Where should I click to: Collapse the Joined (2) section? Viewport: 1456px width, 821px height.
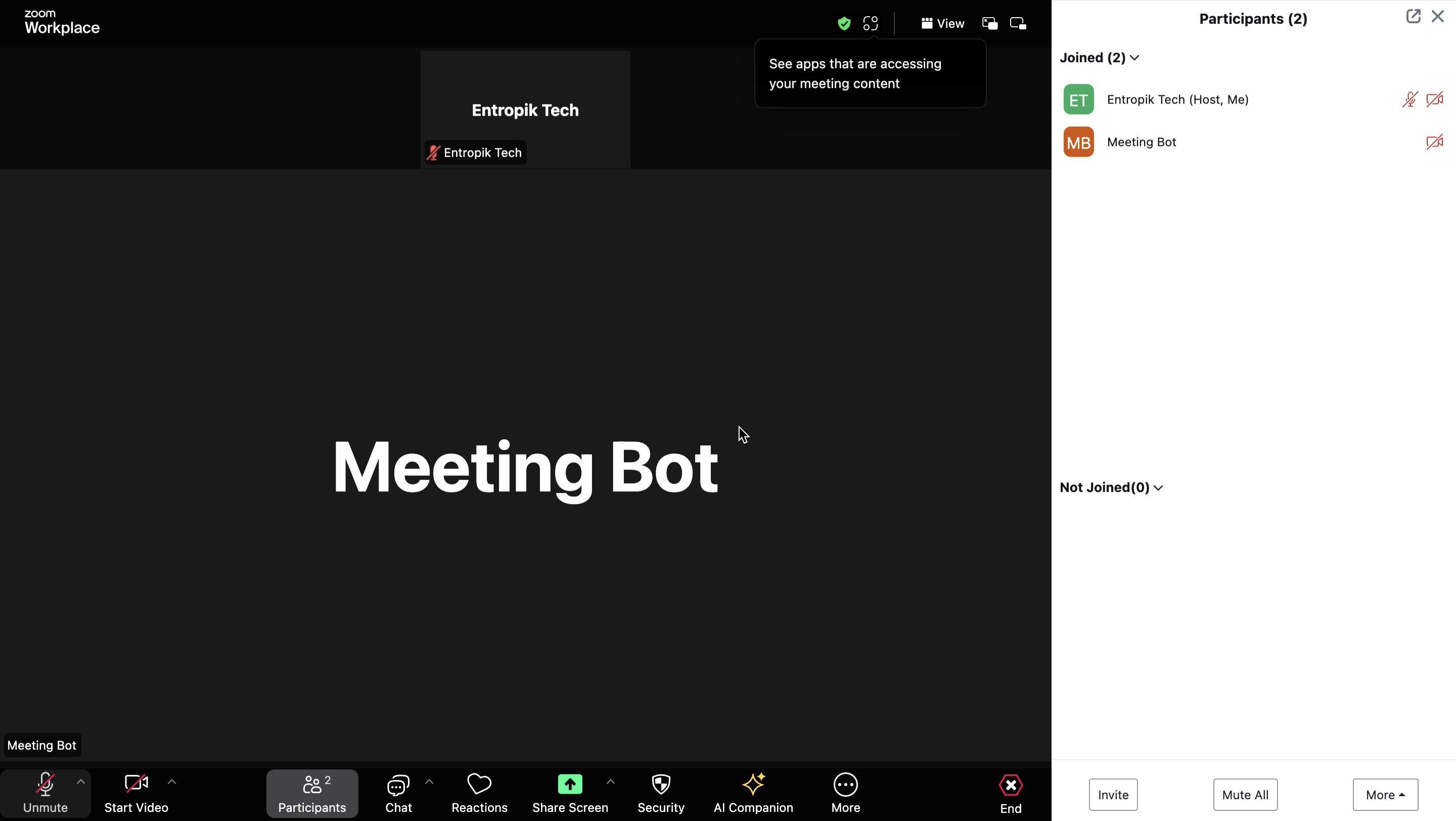pos(1100,58)
